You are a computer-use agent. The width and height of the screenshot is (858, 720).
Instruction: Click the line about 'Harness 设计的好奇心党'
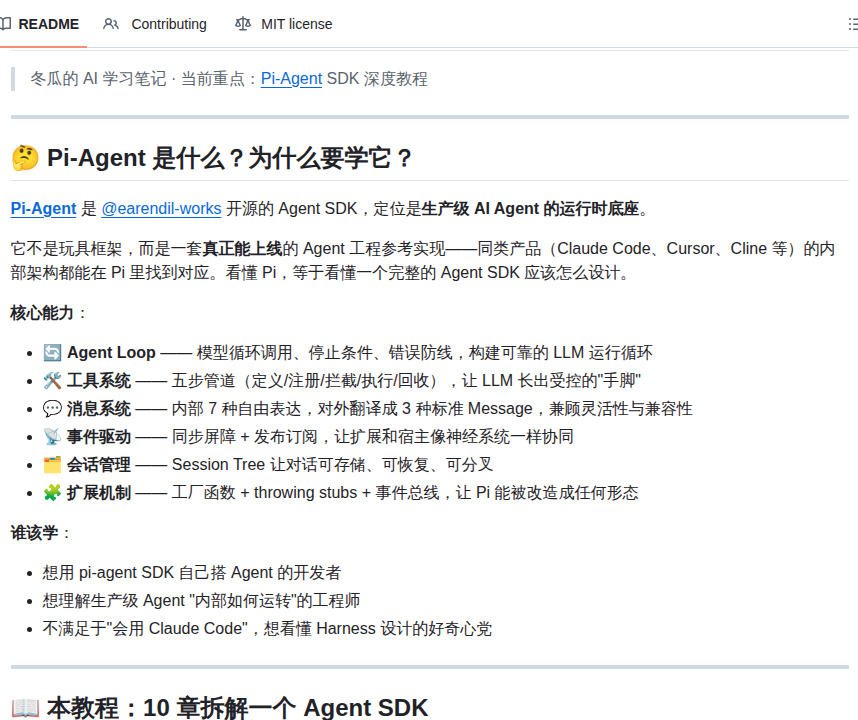click(267, 629)
